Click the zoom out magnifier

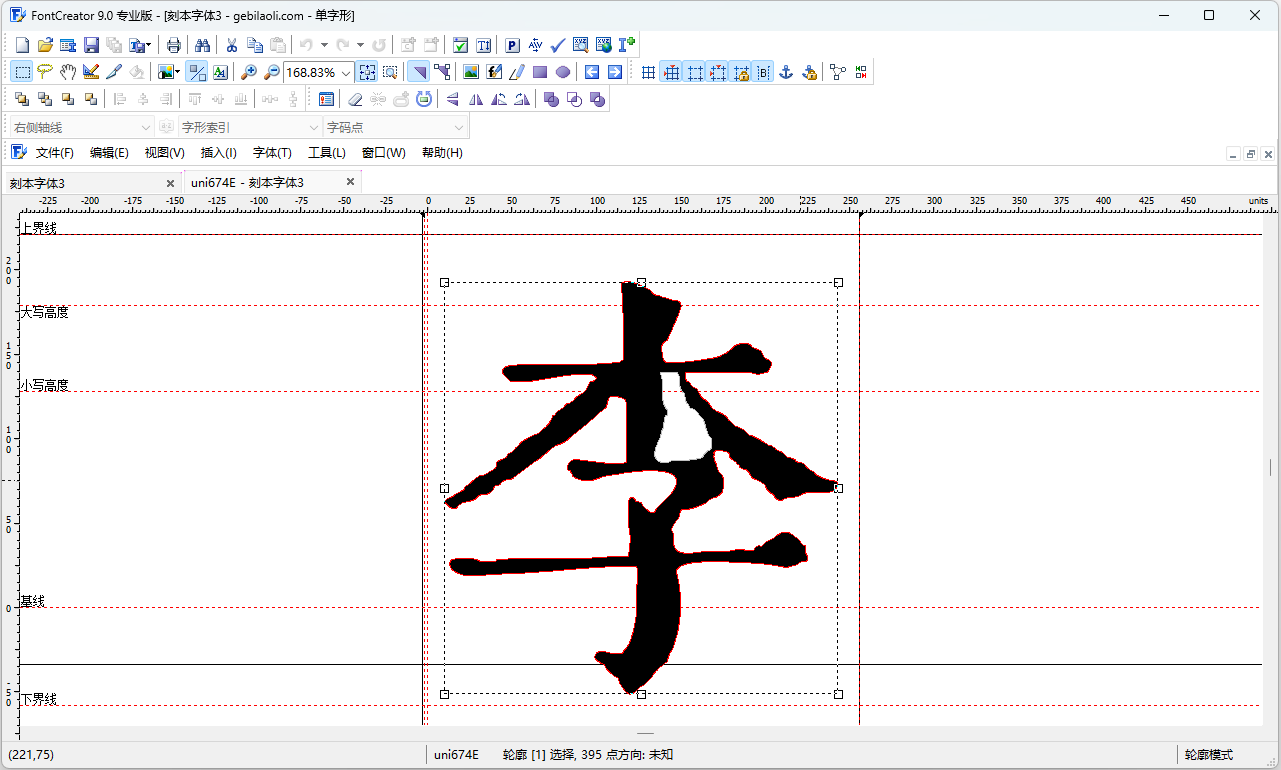tap(271, 72)
